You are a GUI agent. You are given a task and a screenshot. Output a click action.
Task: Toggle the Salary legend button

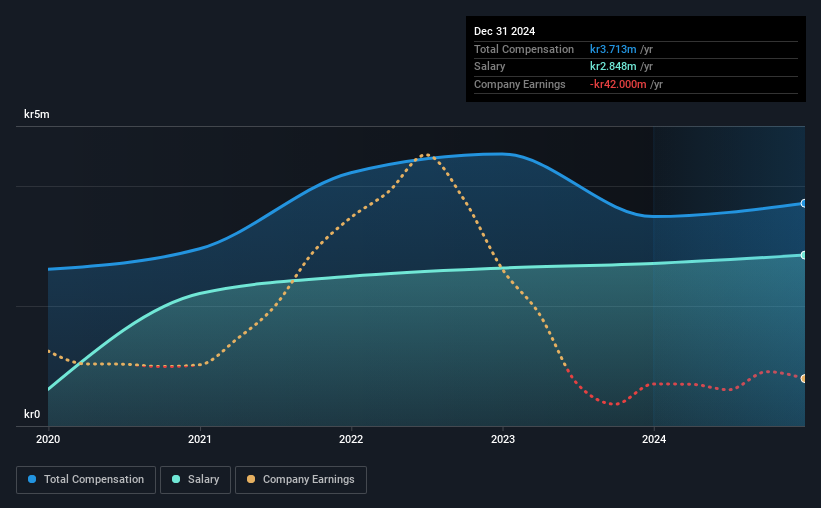tap(195, 480)
